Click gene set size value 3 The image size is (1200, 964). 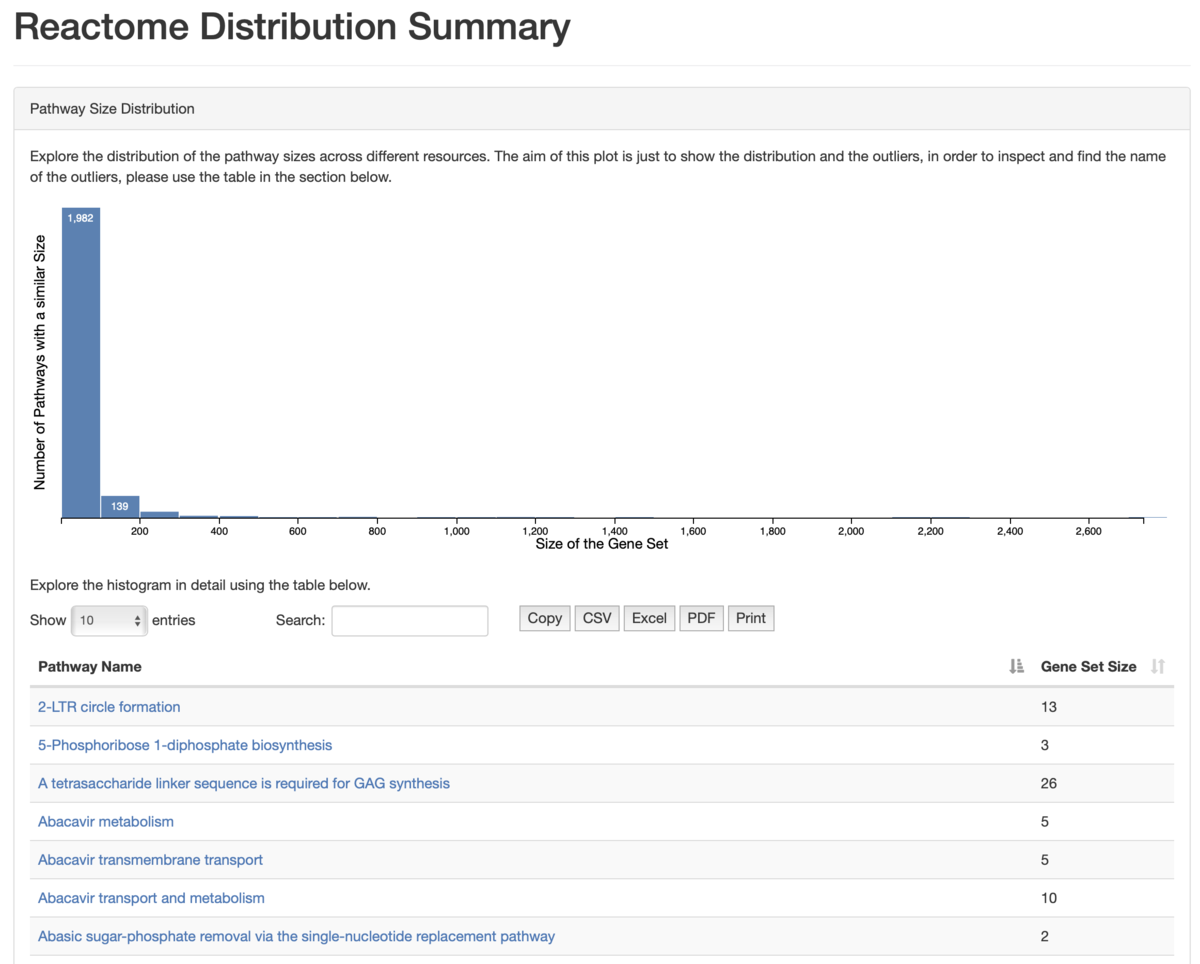1045,745
